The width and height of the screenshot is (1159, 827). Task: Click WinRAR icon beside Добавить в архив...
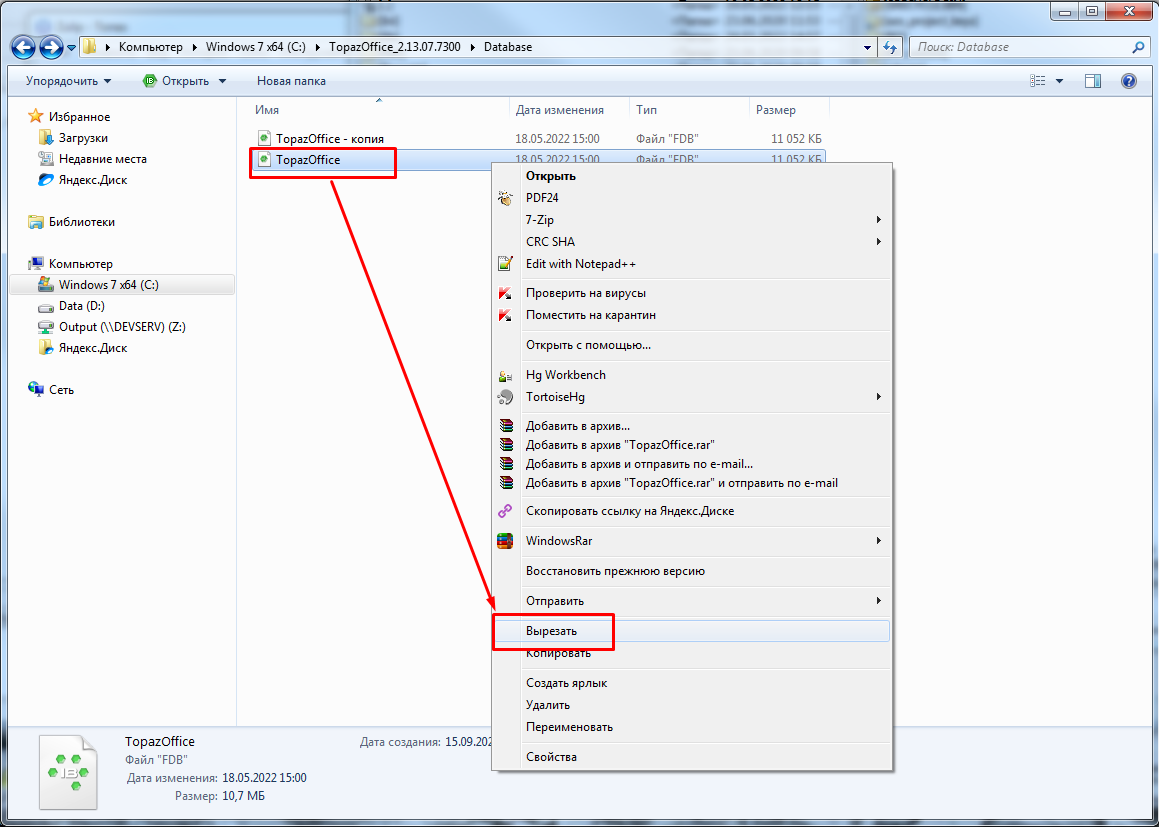pyautogui.click(x=506, y=426)
